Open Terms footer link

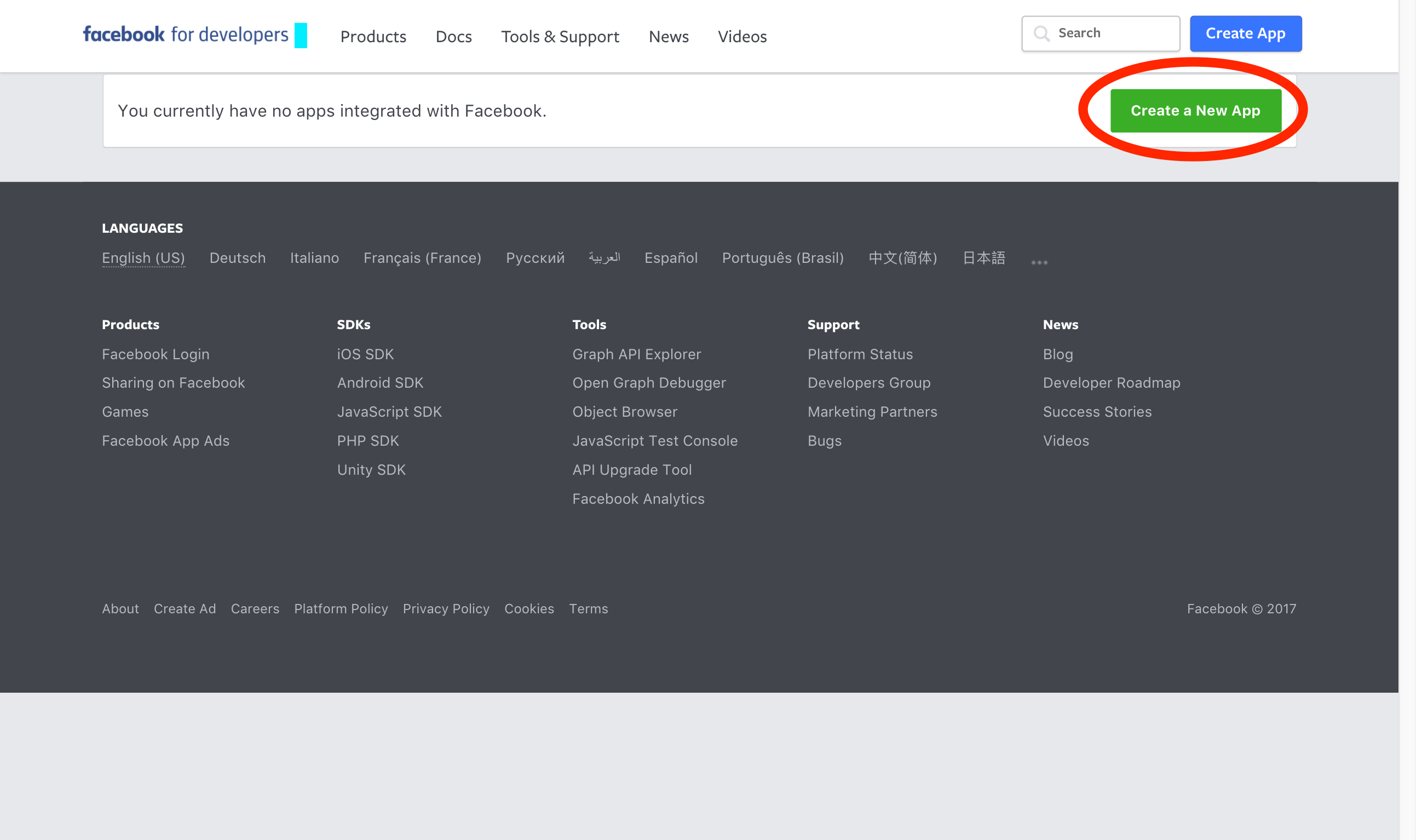(588, 609)
